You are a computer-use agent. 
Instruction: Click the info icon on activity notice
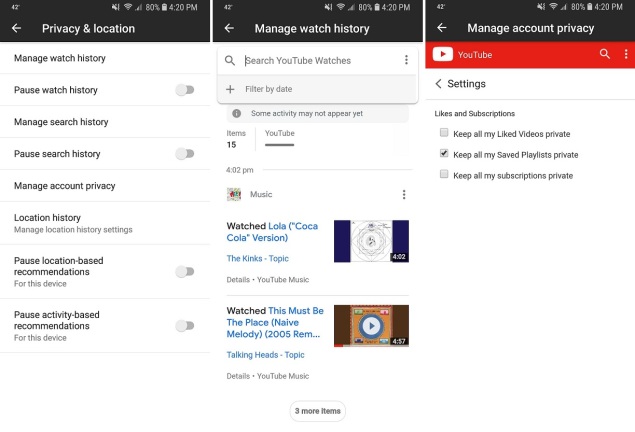click(x=237, y=114)
